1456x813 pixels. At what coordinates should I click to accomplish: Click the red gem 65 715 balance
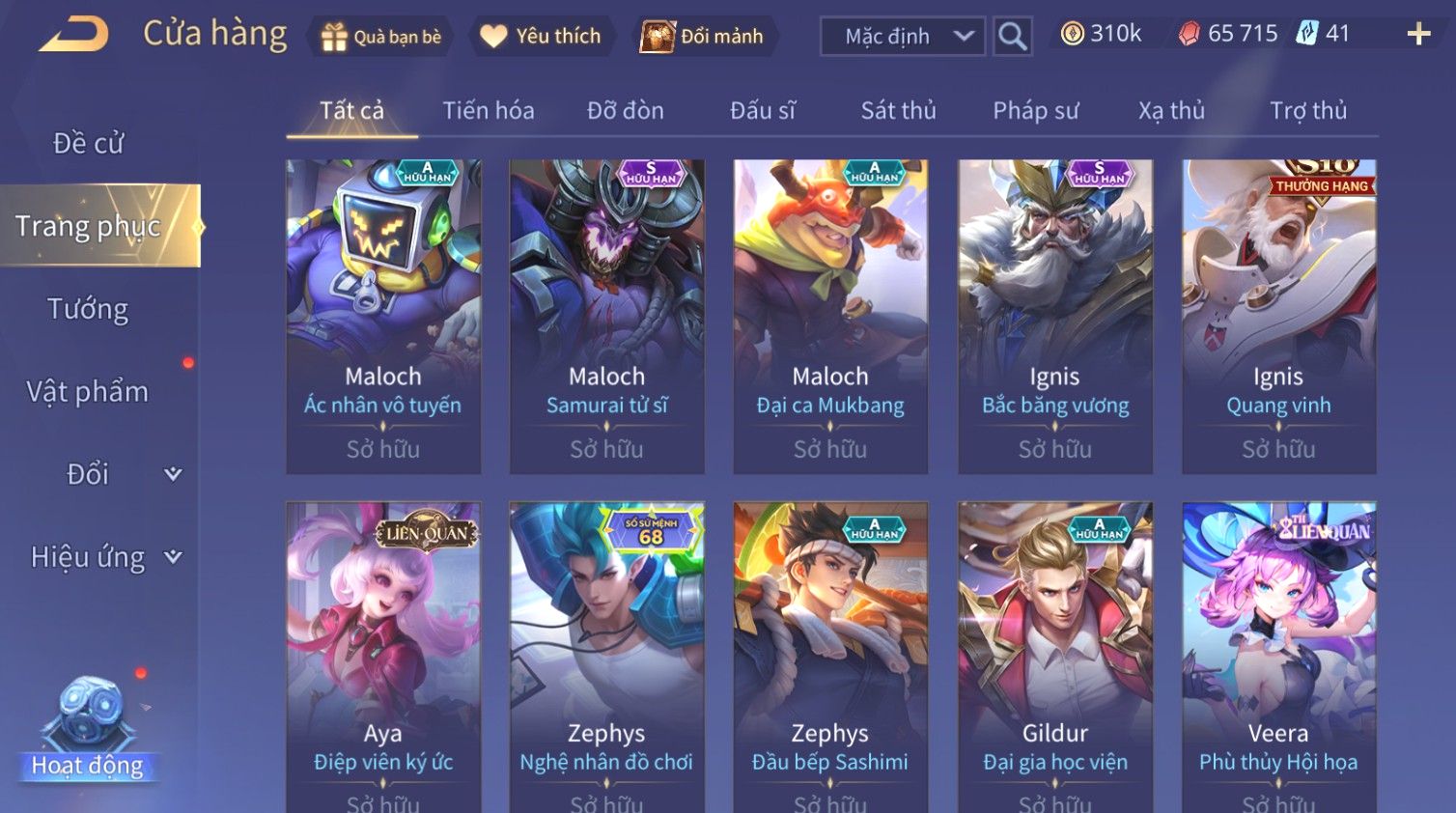point(1227,34)
